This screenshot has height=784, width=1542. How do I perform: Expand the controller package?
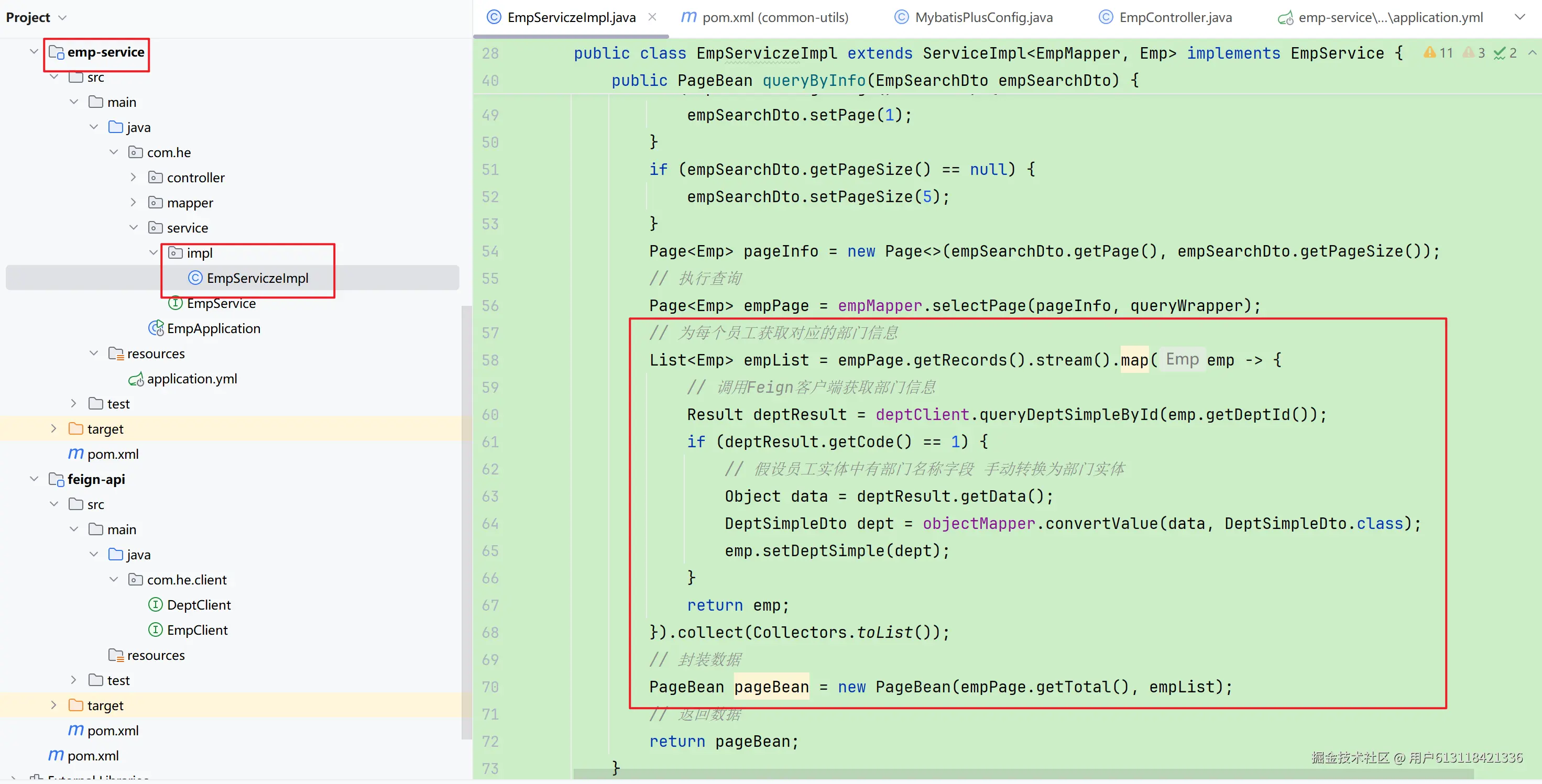click(134, 177)
